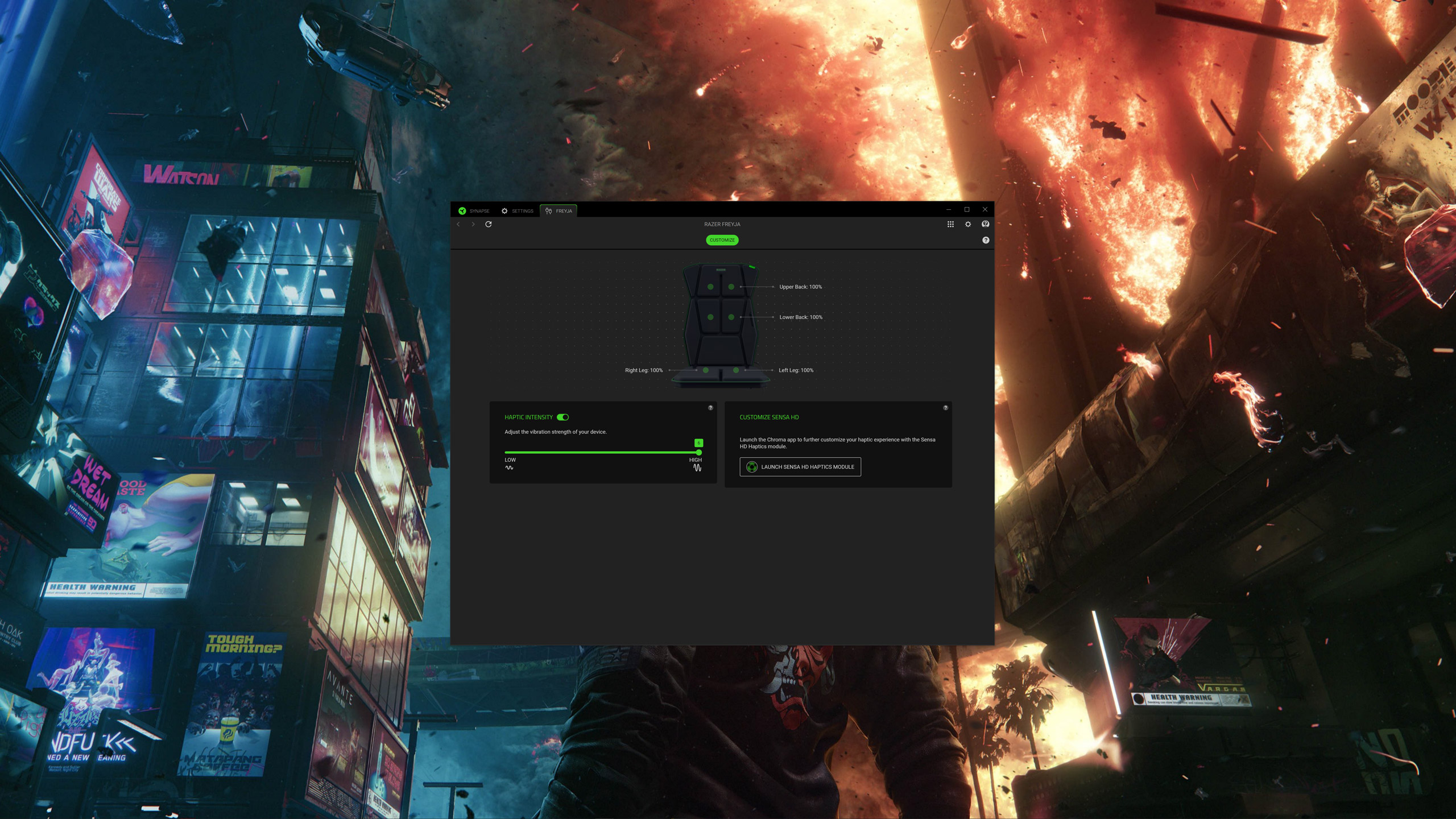Open the feedback headset icon
This screenshot has height=819, width=1456.
click(986, 224)
